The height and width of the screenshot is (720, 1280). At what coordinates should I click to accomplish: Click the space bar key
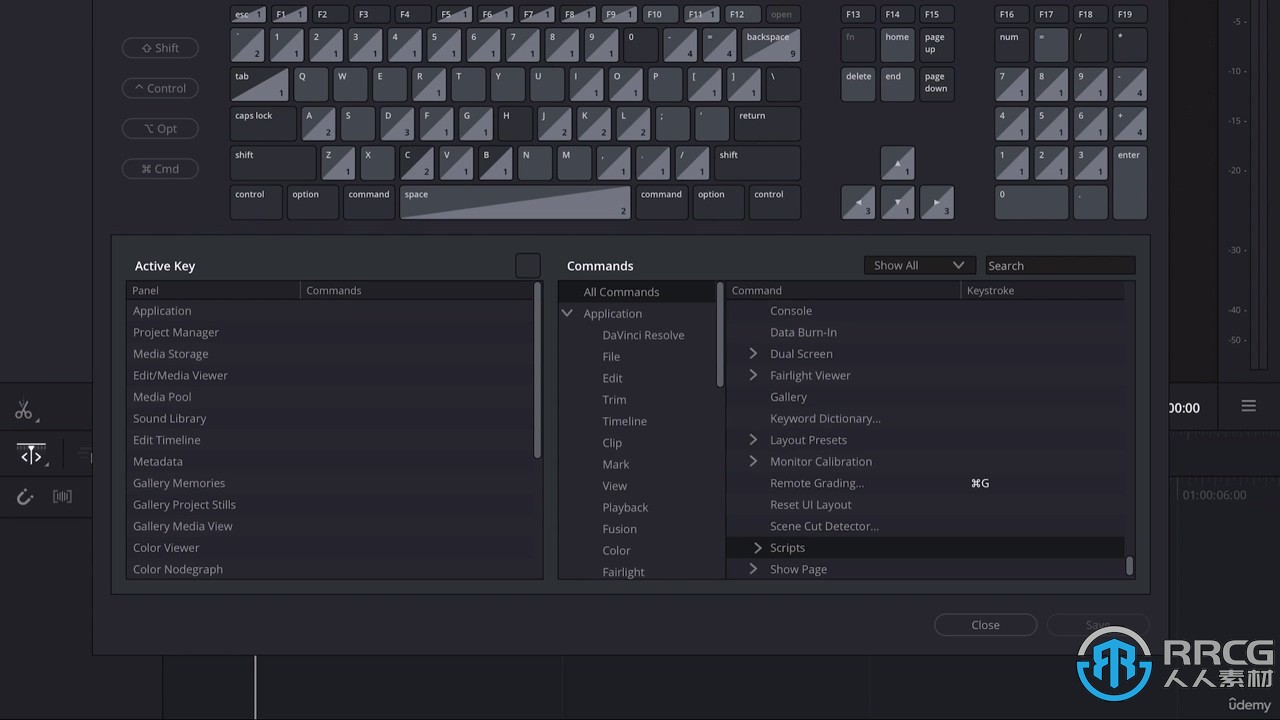tap(516, 202)
